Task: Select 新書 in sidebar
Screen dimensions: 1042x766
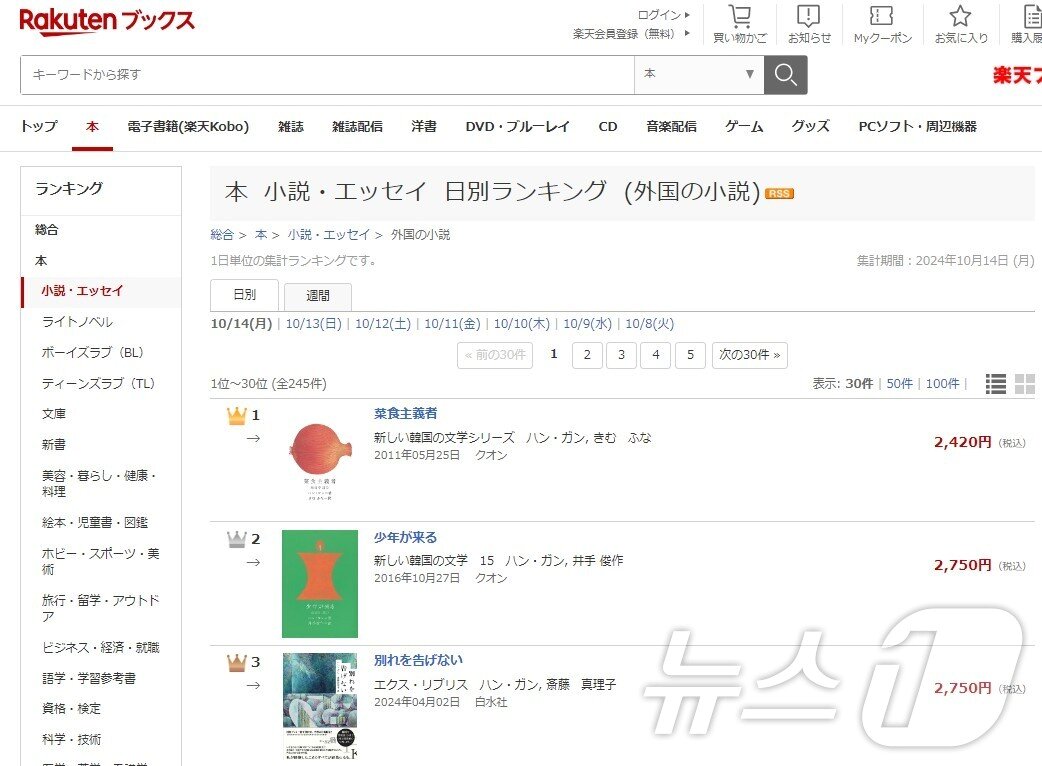Action: click(x=54, y=444)
